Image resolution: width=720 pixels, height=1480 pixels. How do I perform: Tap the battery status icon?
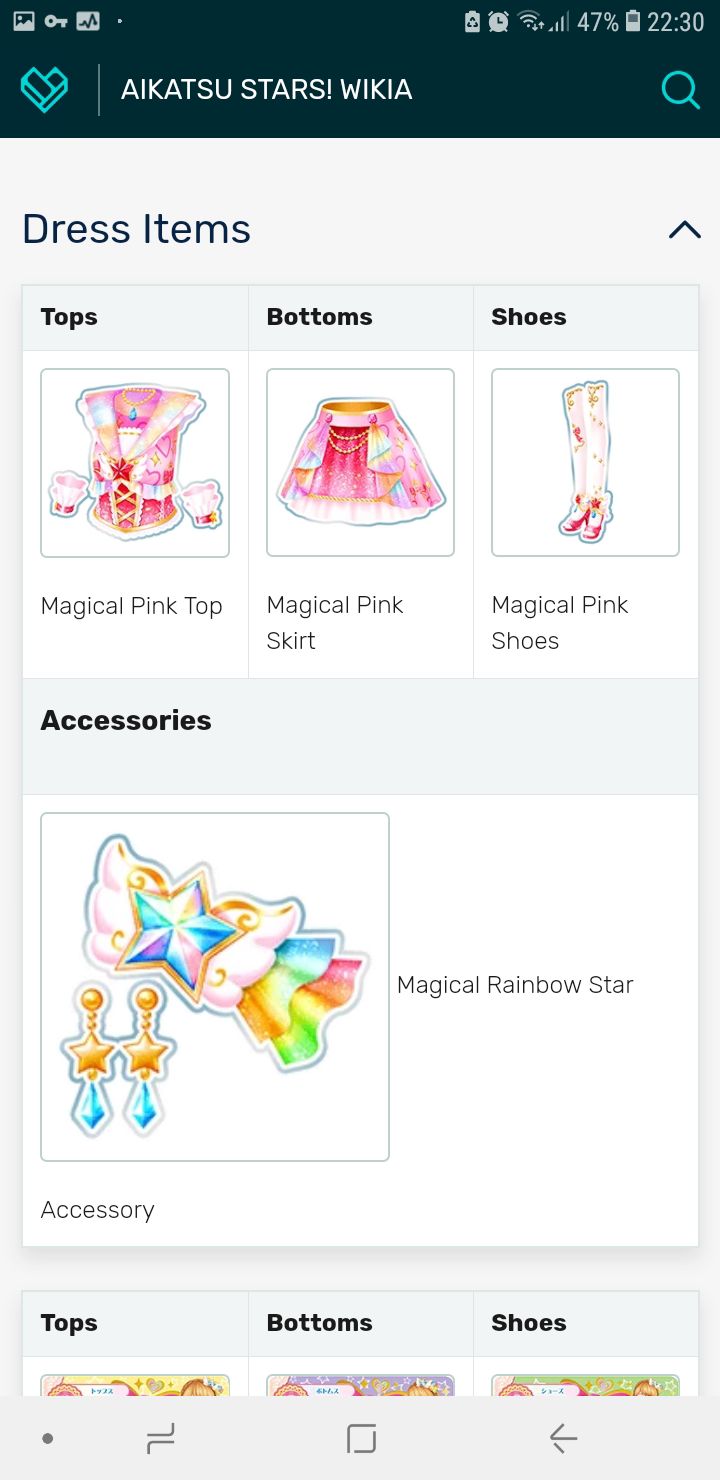632,21
